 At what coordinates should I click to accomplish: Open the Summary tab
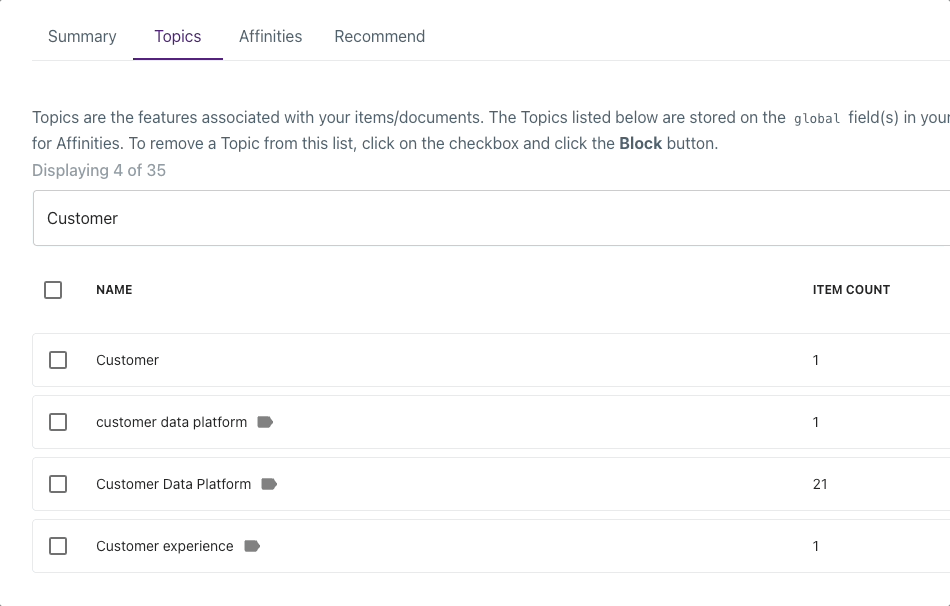[x=82, y=36]
